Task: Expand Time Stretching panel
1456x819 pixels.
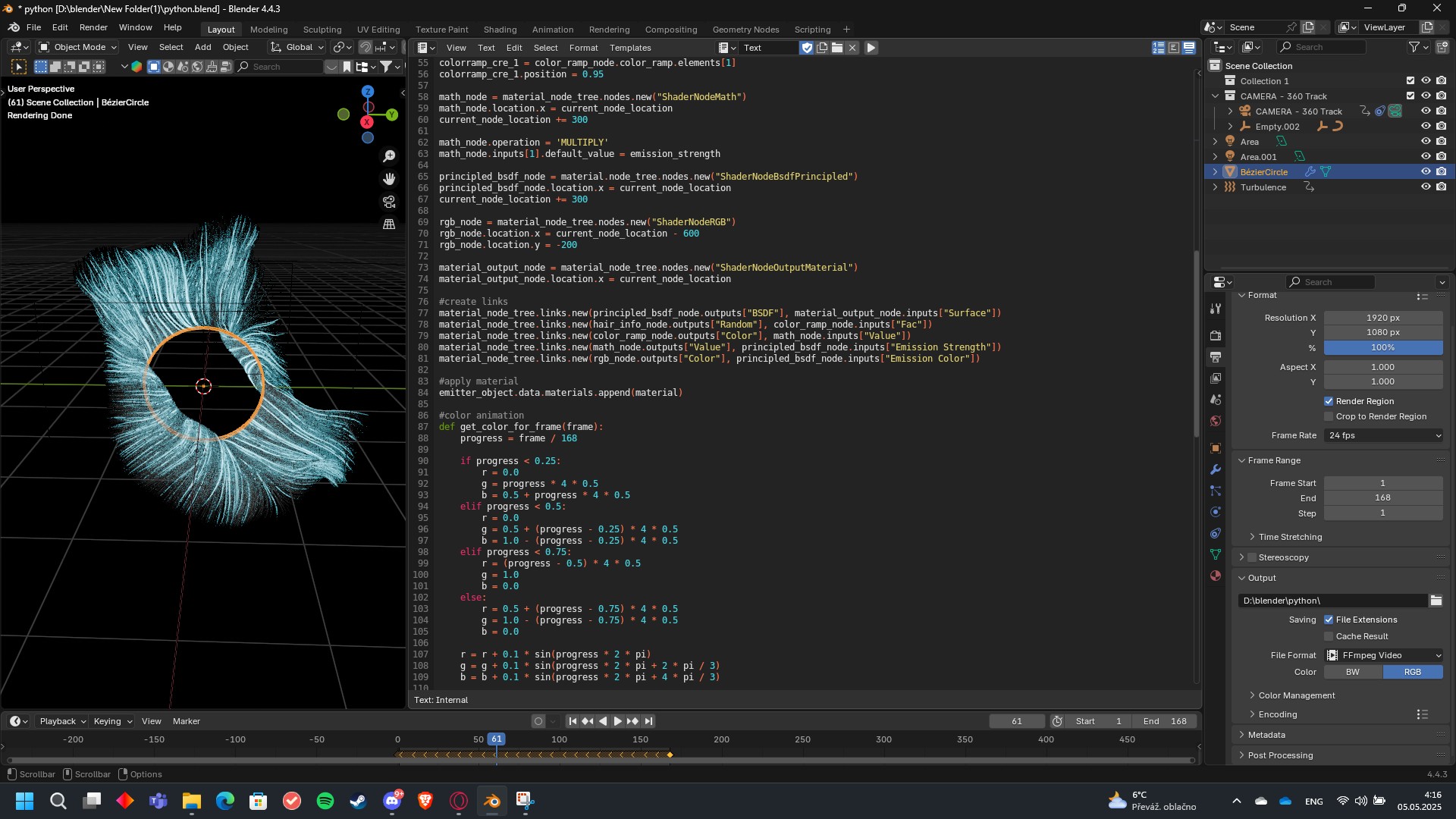Action: click(1289, 537)
